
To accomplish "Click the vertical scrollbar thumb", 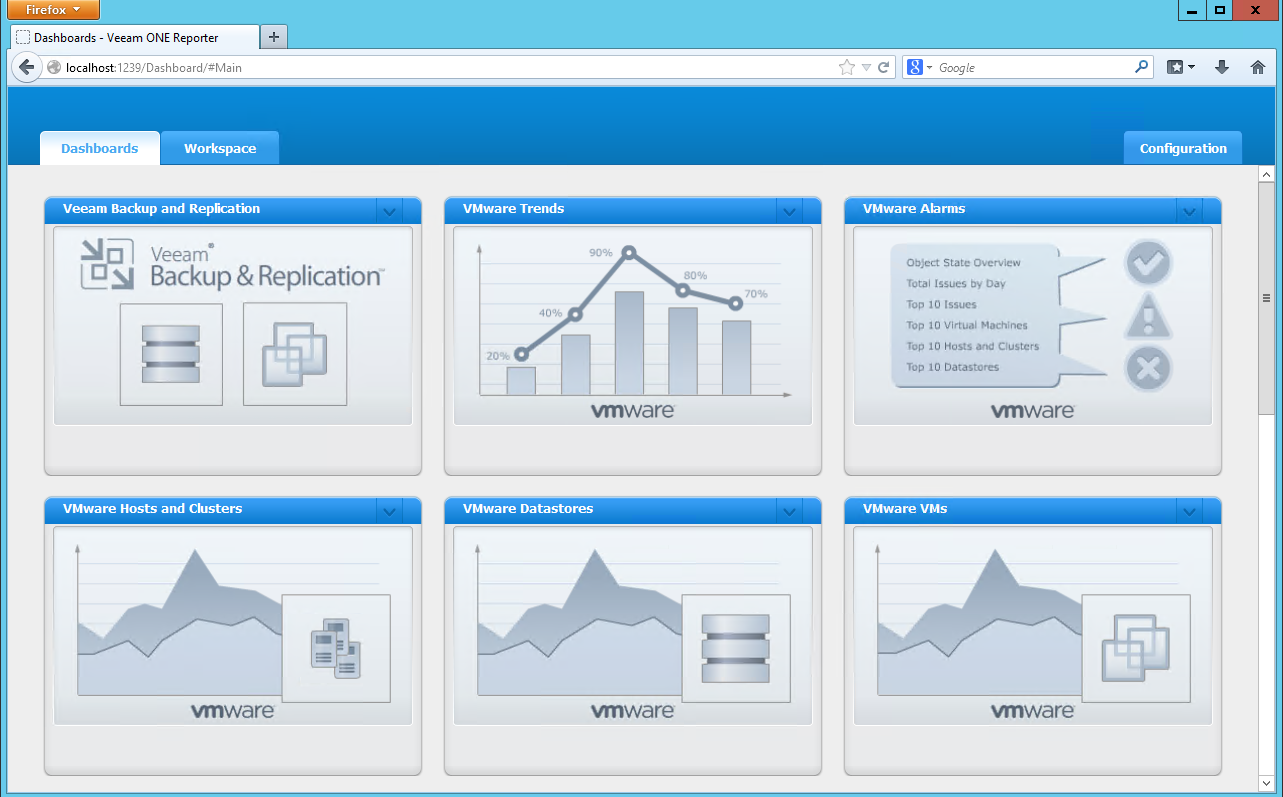I will (1265, 298).
